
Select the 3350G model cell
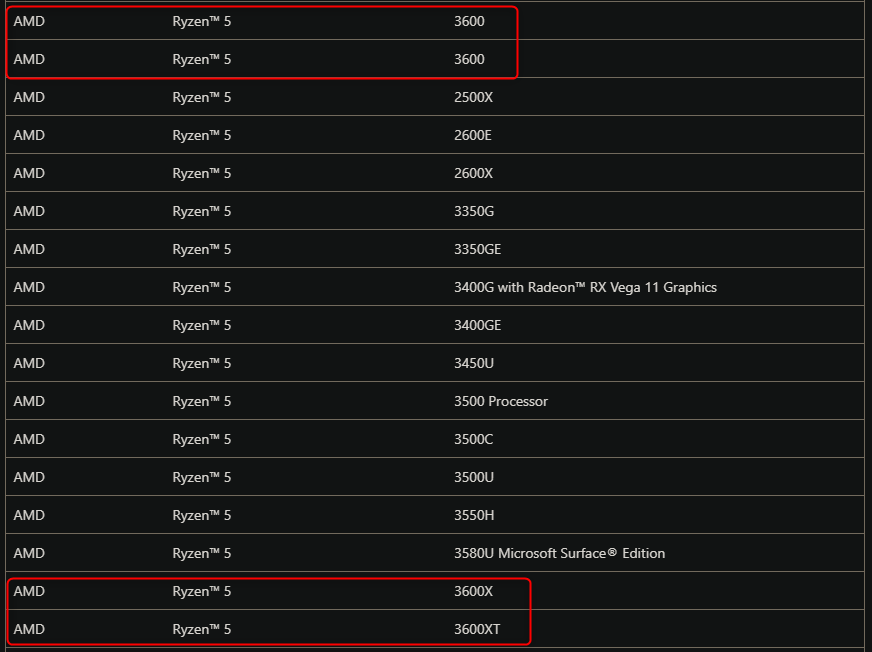[474, 211]
